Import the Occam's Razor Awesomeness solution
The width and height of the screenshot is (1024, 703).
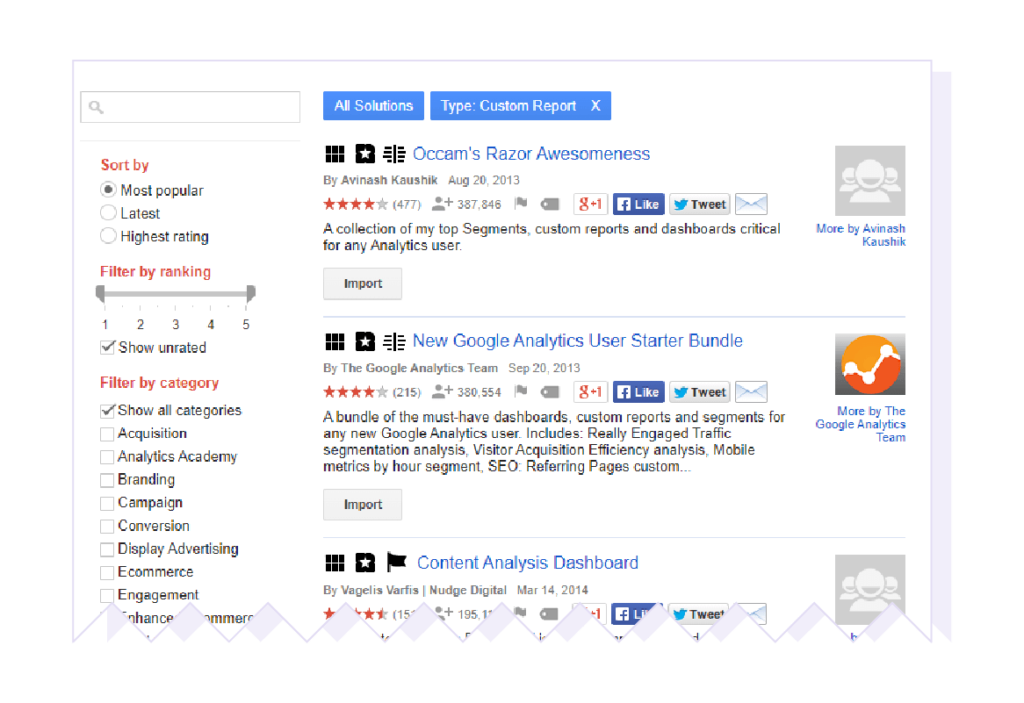click(x=362, y=284)
